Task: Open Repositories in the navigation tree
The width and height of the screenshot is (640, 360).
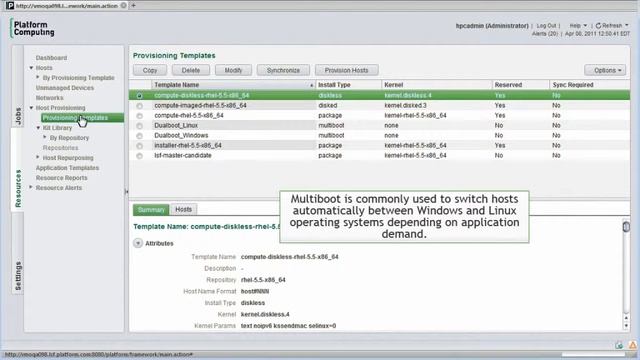Action: click(x=60, y=148)
